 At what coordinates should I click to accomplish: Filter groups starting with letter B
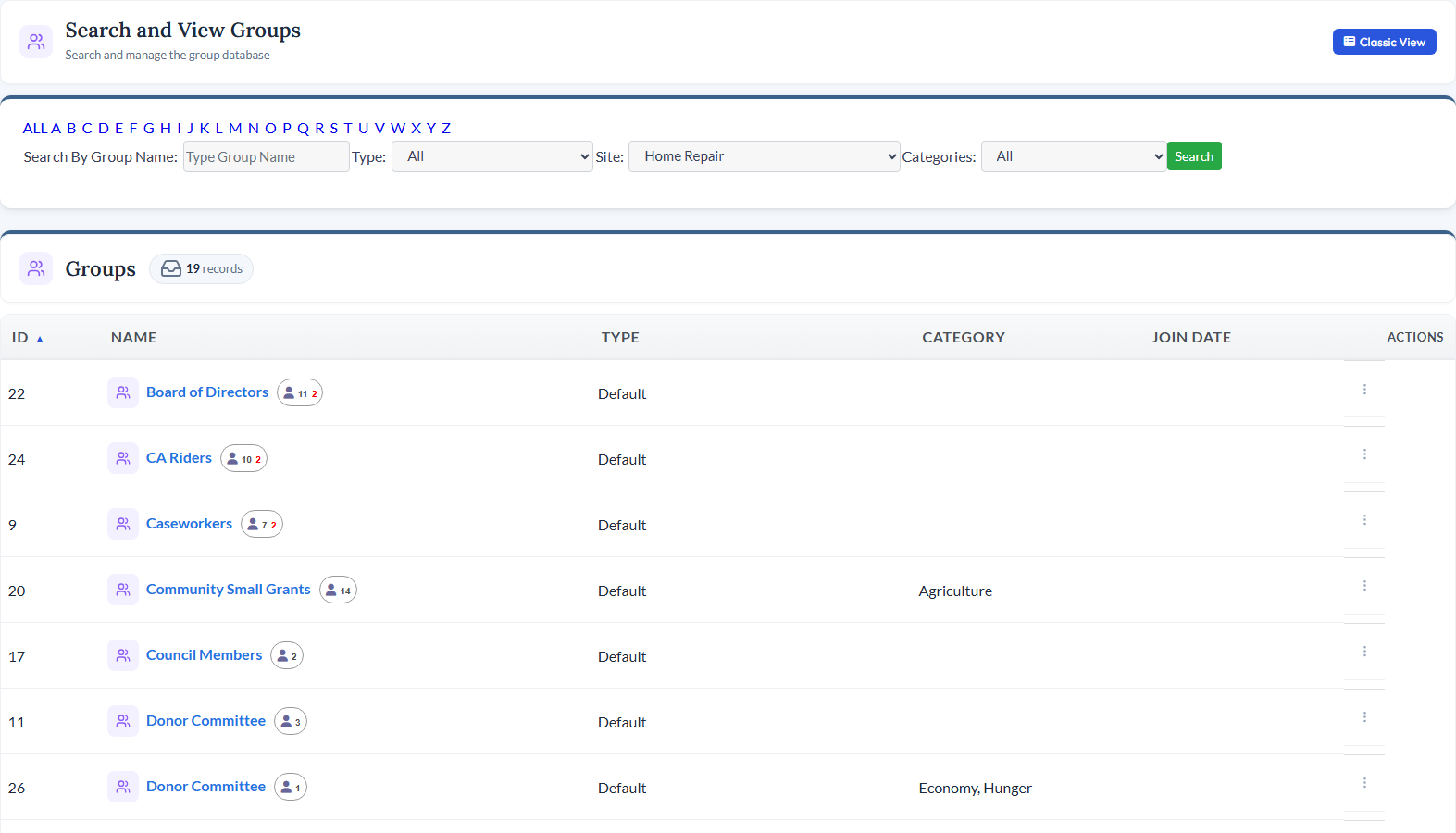coord(71,128)
